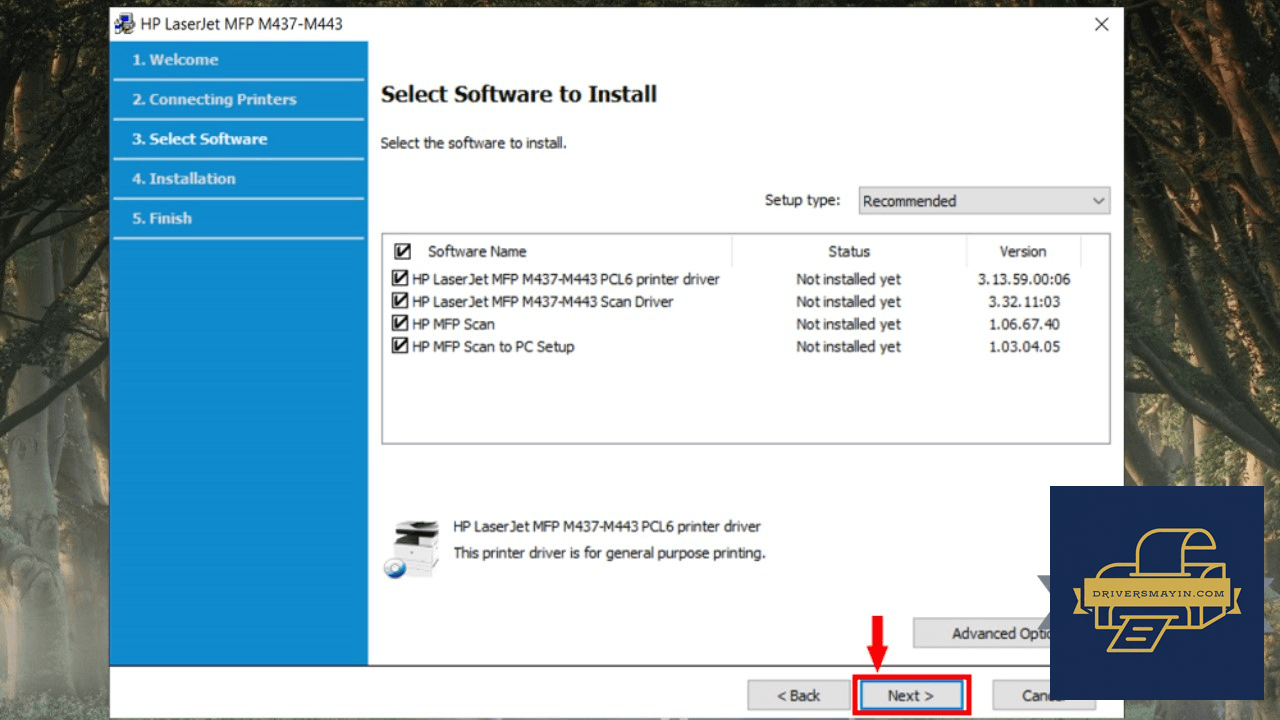Click the Status cell of HP MFP Scan
Screen dimensions: 1280x720
[849, 324]
